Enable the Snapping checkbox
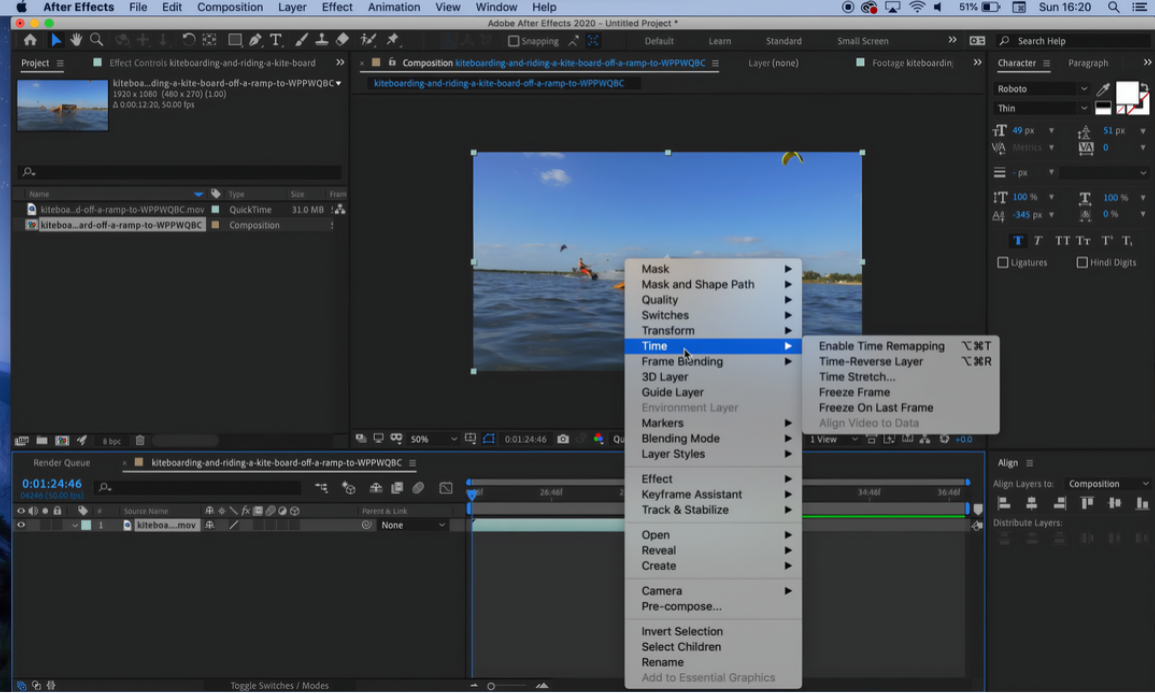This screenshot has height=693, width=1155. tap(513, 41)
